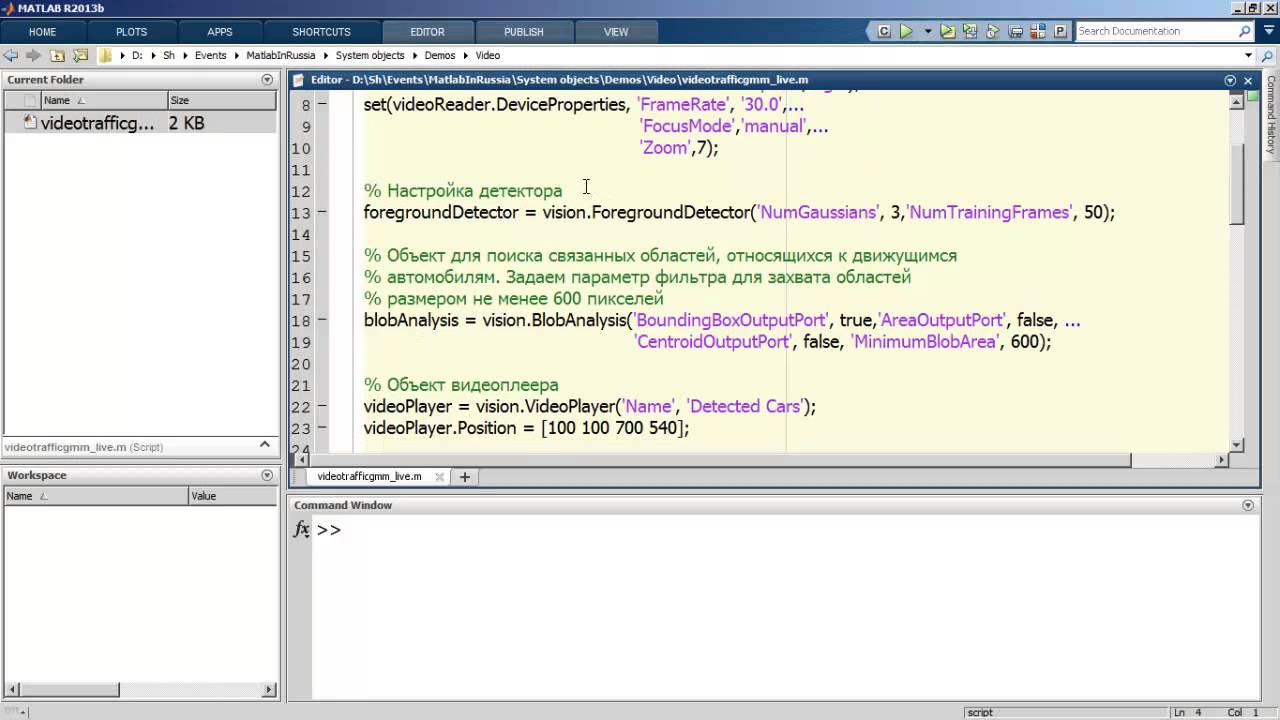The width and height of the screenshot is (1280, 720).
Task: Click the Run and Advance icon
Action: coord(968,31)
